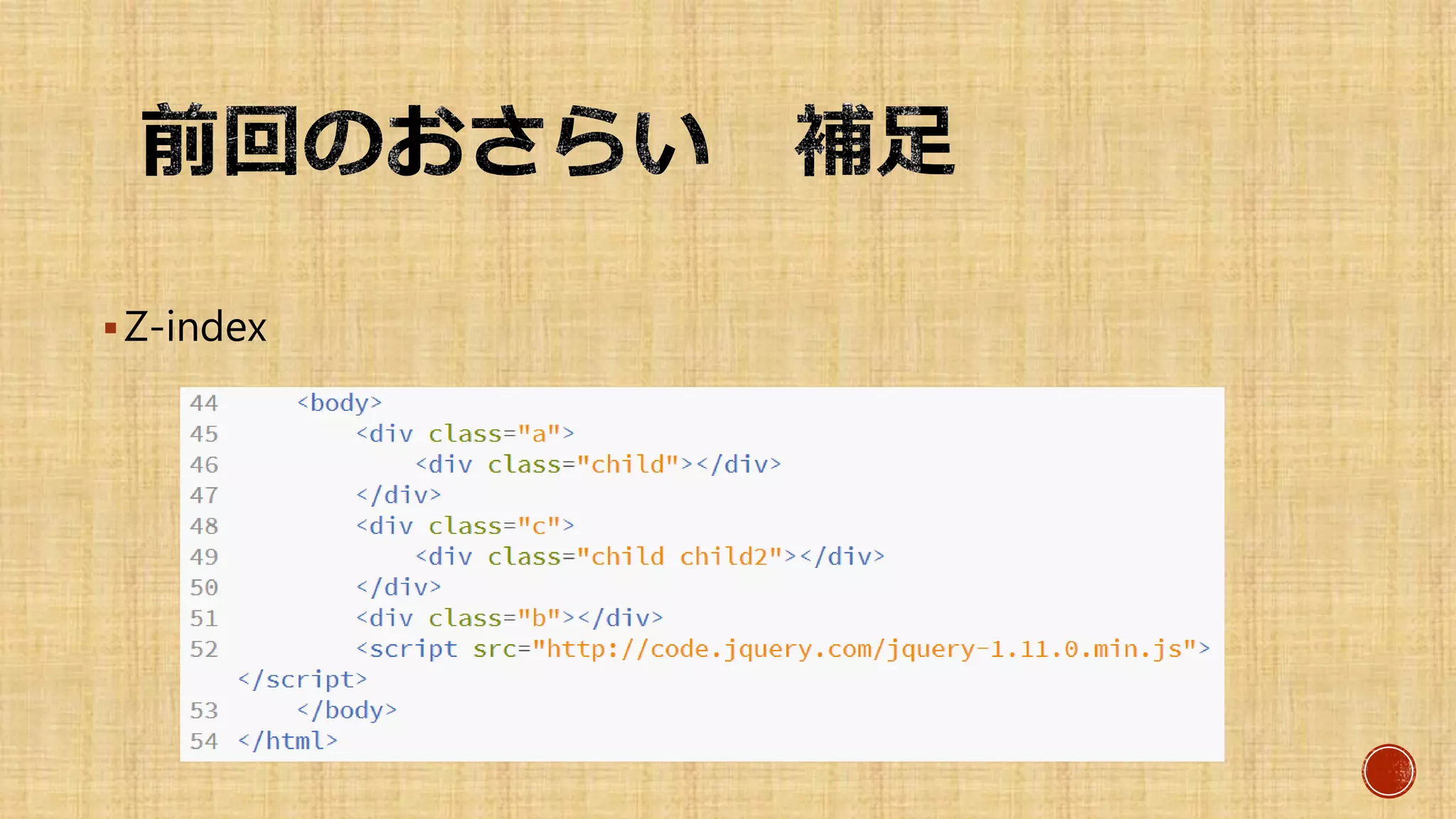Click the div class="a" line
This screenshot has height=819, width=1456.
[x=465, y=434]
